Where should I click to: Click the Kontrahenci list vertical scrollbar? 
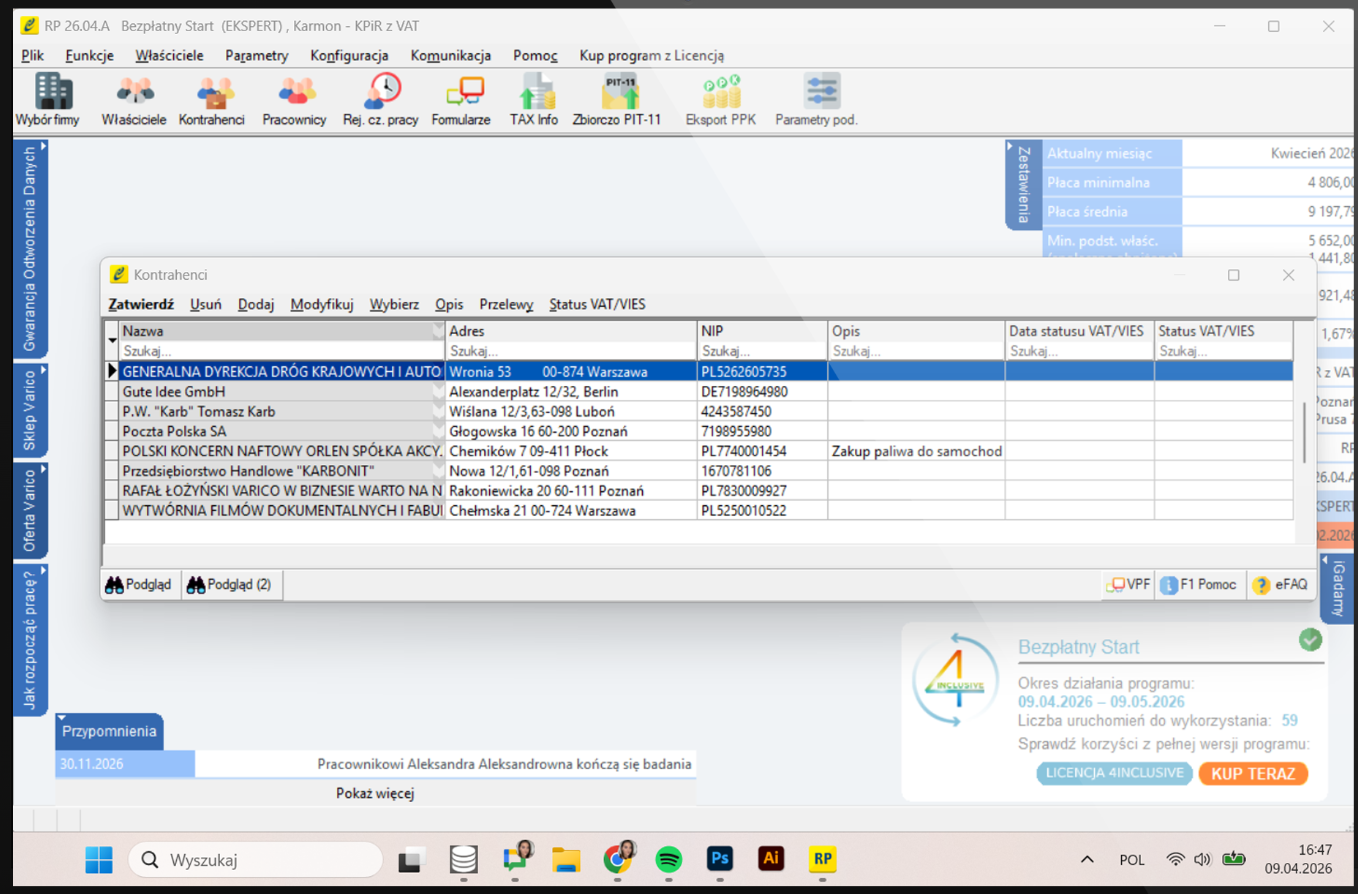point(1305,430)
